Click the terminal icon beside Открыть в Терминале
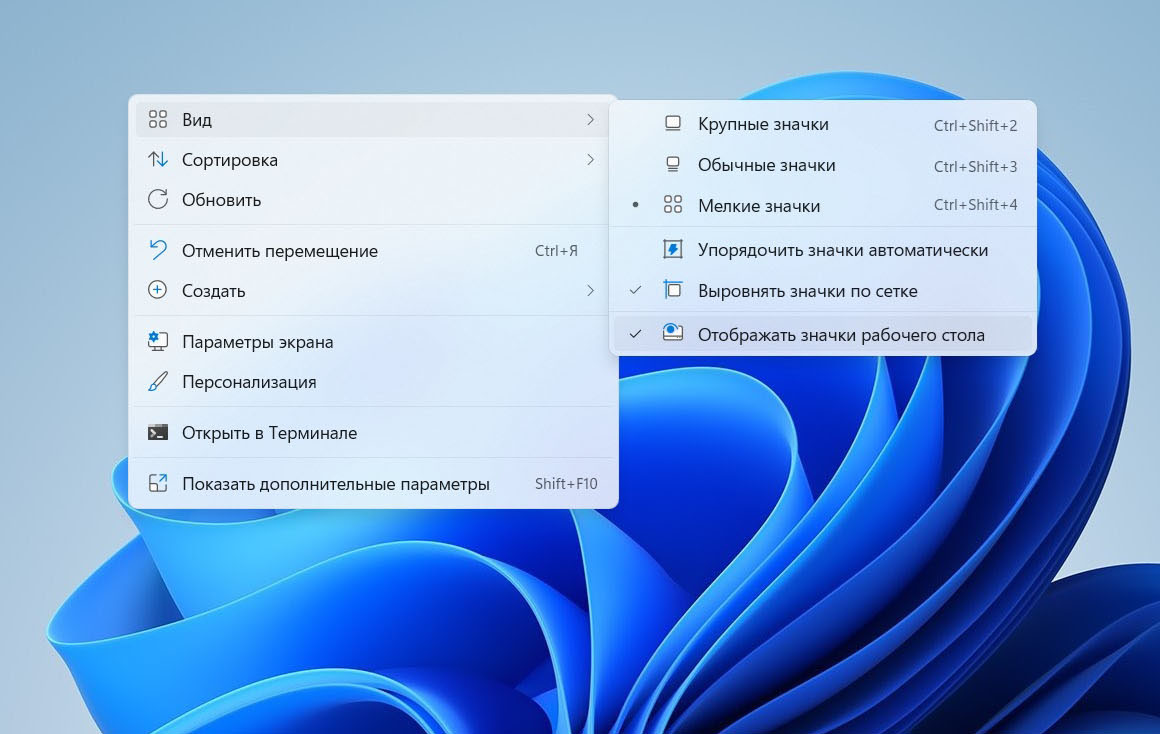1160x734 pixels. [158, 432]
